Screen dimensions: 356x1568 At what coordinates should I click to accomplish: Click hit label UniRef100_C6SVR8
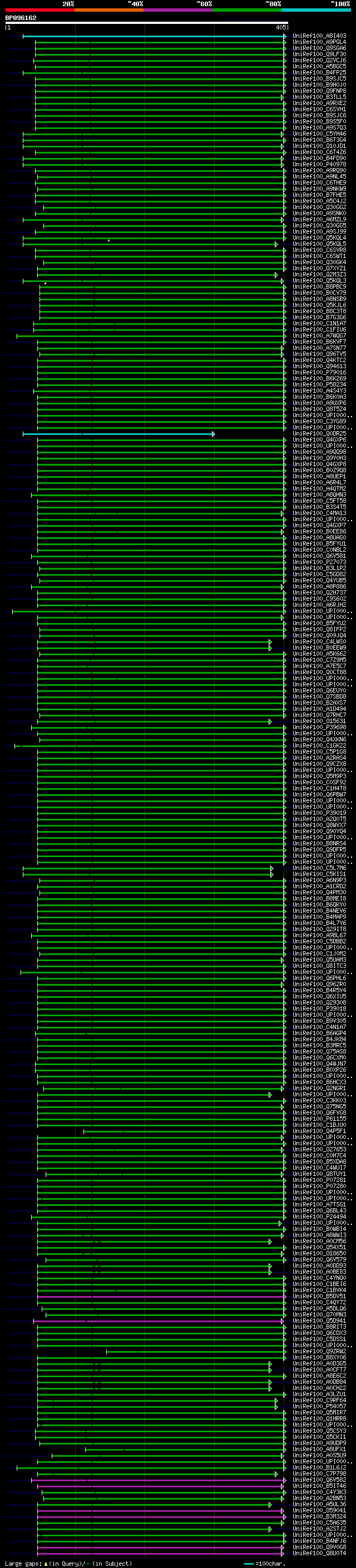pyautogui.click(x=319, y=250)
